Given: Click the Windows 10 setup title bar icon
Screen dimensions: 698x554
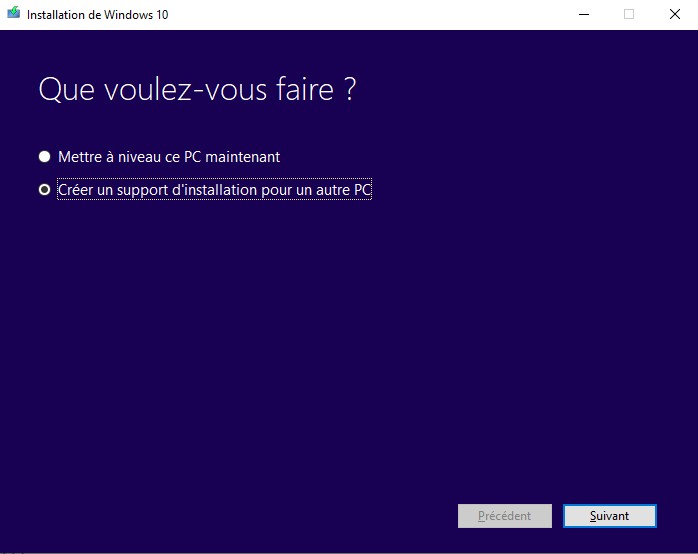Looking at the screenshot, I should (14, 12).
